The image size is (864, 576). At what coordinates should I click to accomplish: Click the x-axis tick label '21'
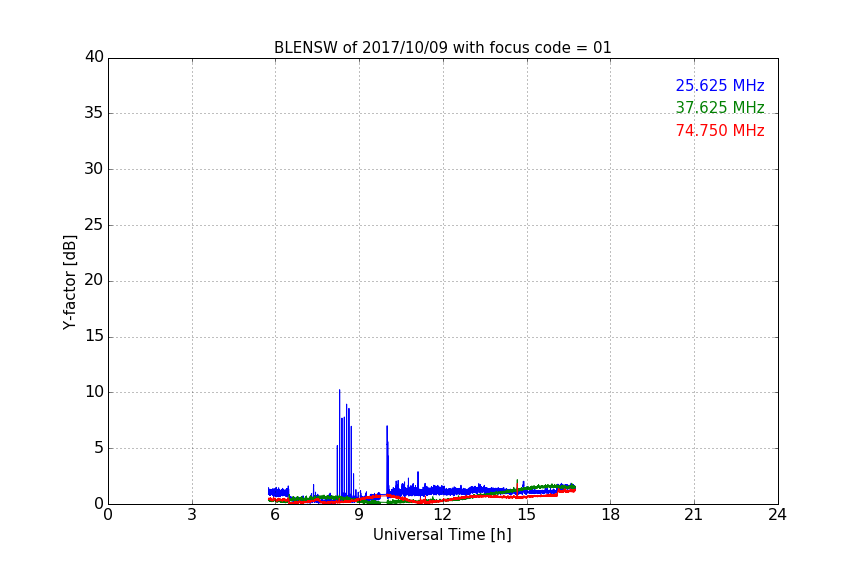point(694,515)
